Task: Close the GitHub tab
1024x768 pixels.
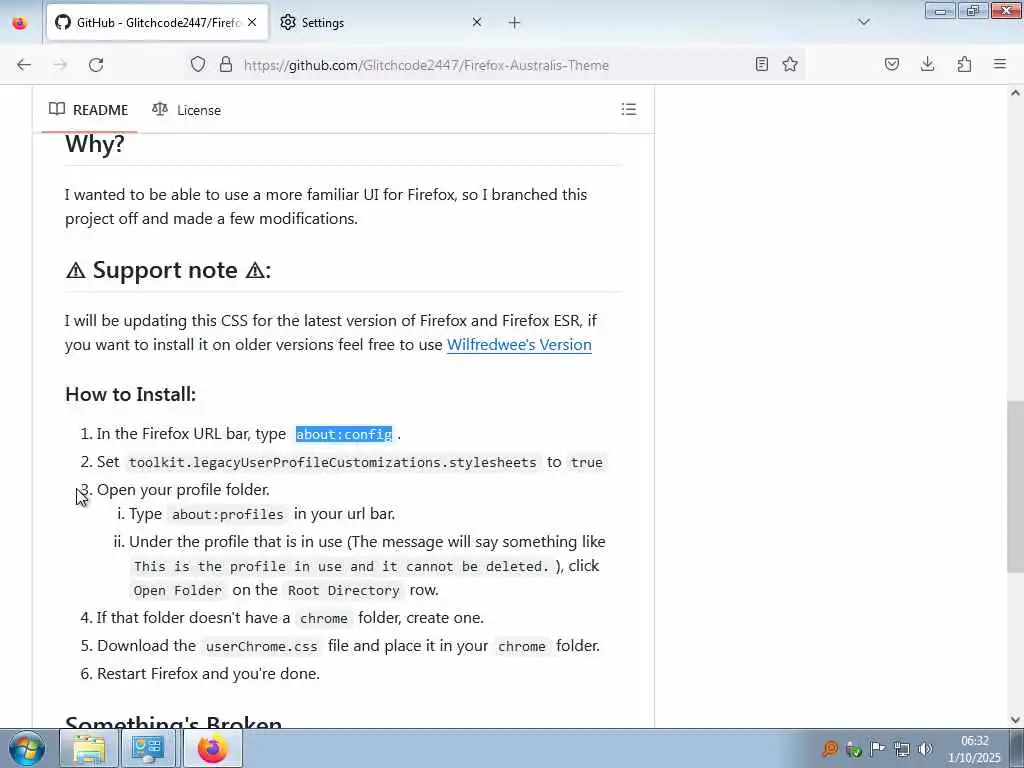Action: click(x=252, y=22)
